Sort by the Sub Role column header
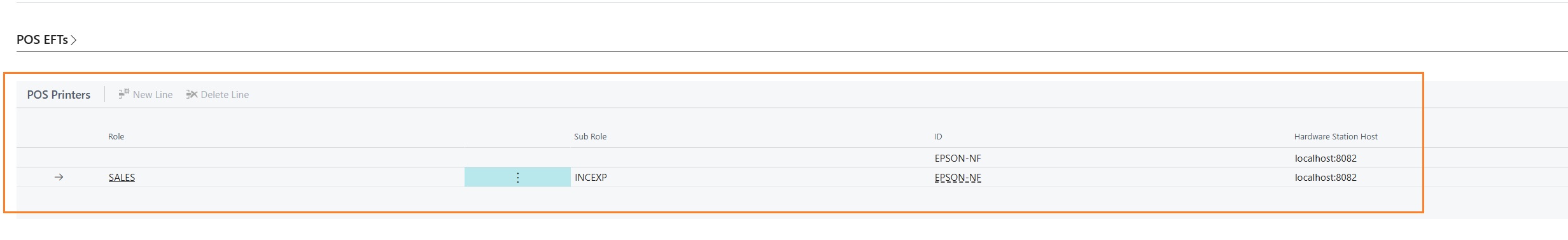The image size is (1568, 240). (x=590, y=137)
